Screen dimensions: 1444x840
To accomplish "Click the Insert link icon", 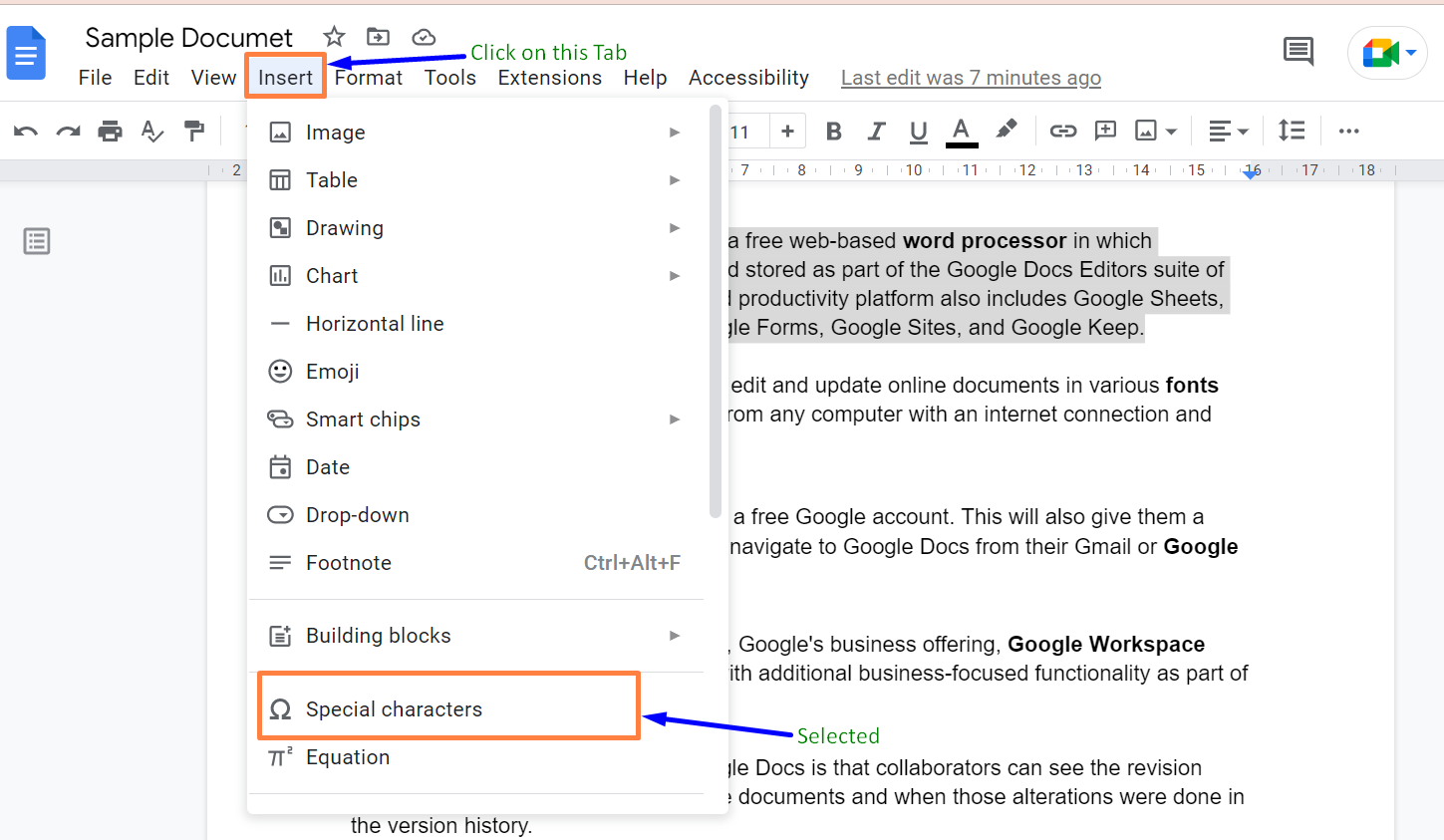I will [x=1063, y=131].
